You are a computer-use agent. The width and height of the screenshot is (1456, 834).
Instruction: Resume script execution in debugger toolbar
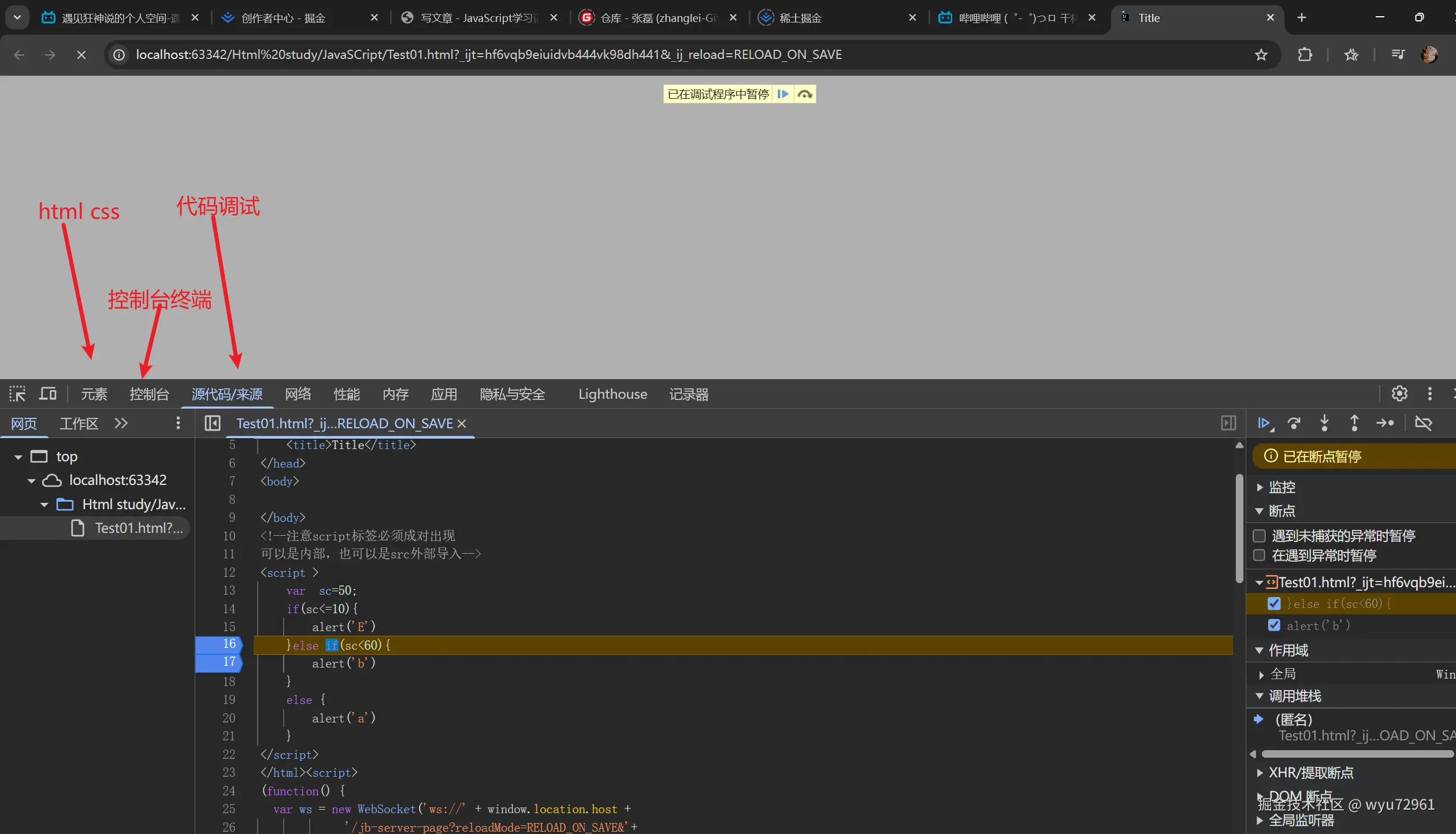[1264, 424]
